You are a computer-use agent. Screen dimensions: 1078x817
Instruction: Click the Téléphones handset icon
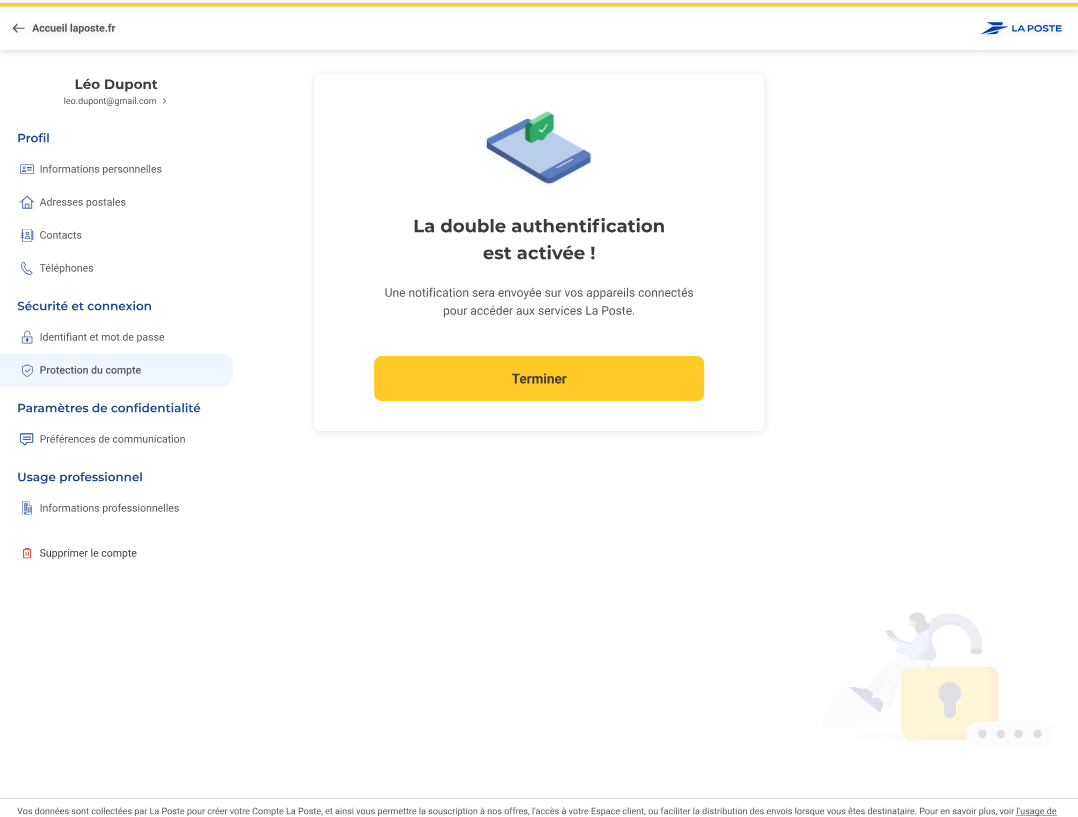[x=27, y=268]
